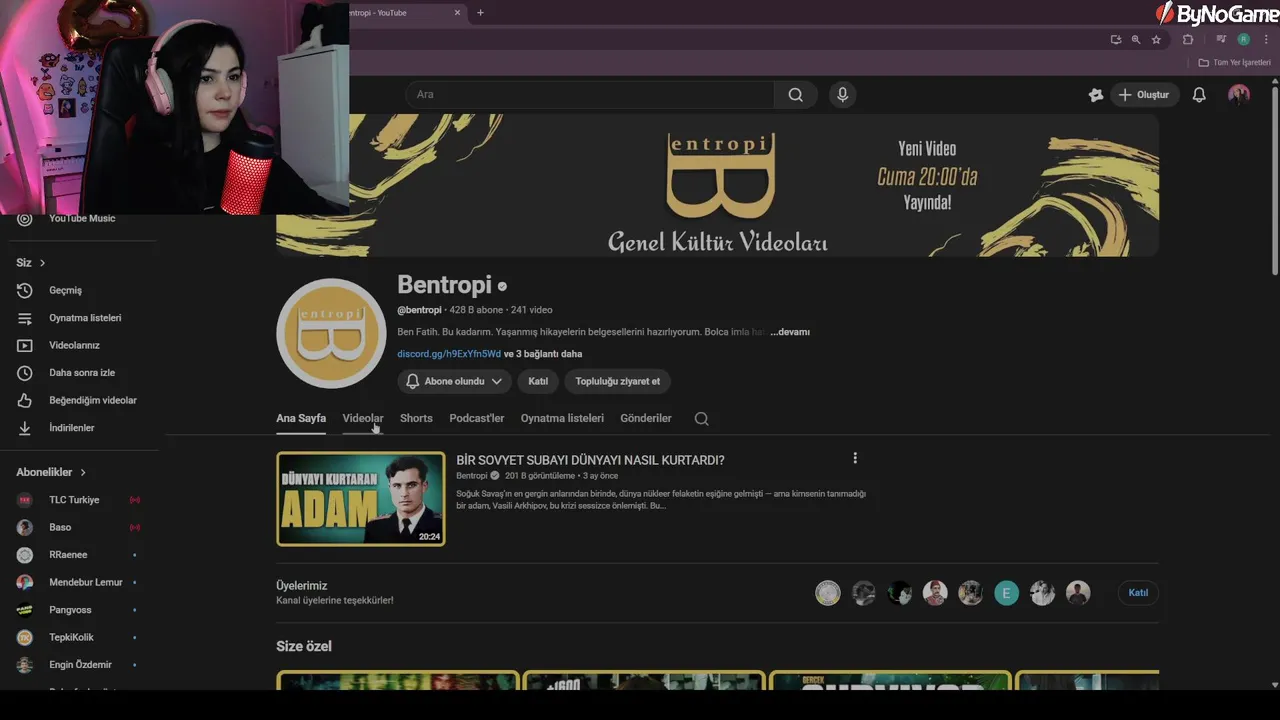Open the Chrome zoom magnifier icon
The image size is (1280, 720).
pyautogui.click(x=1136, y=40)
